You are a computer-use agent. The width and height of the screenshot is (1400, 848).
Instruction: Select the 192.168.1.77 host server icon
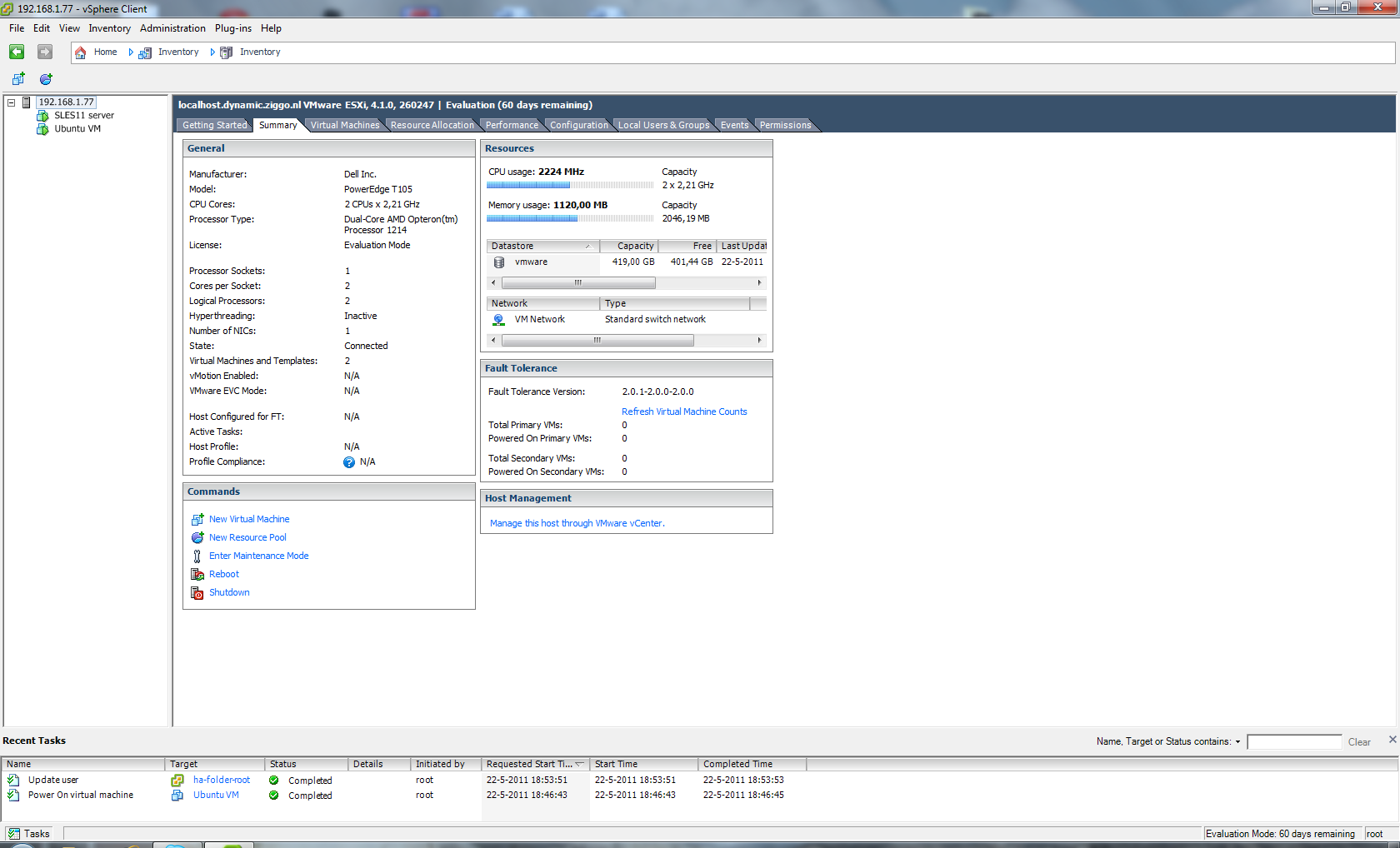coord(27,102)
